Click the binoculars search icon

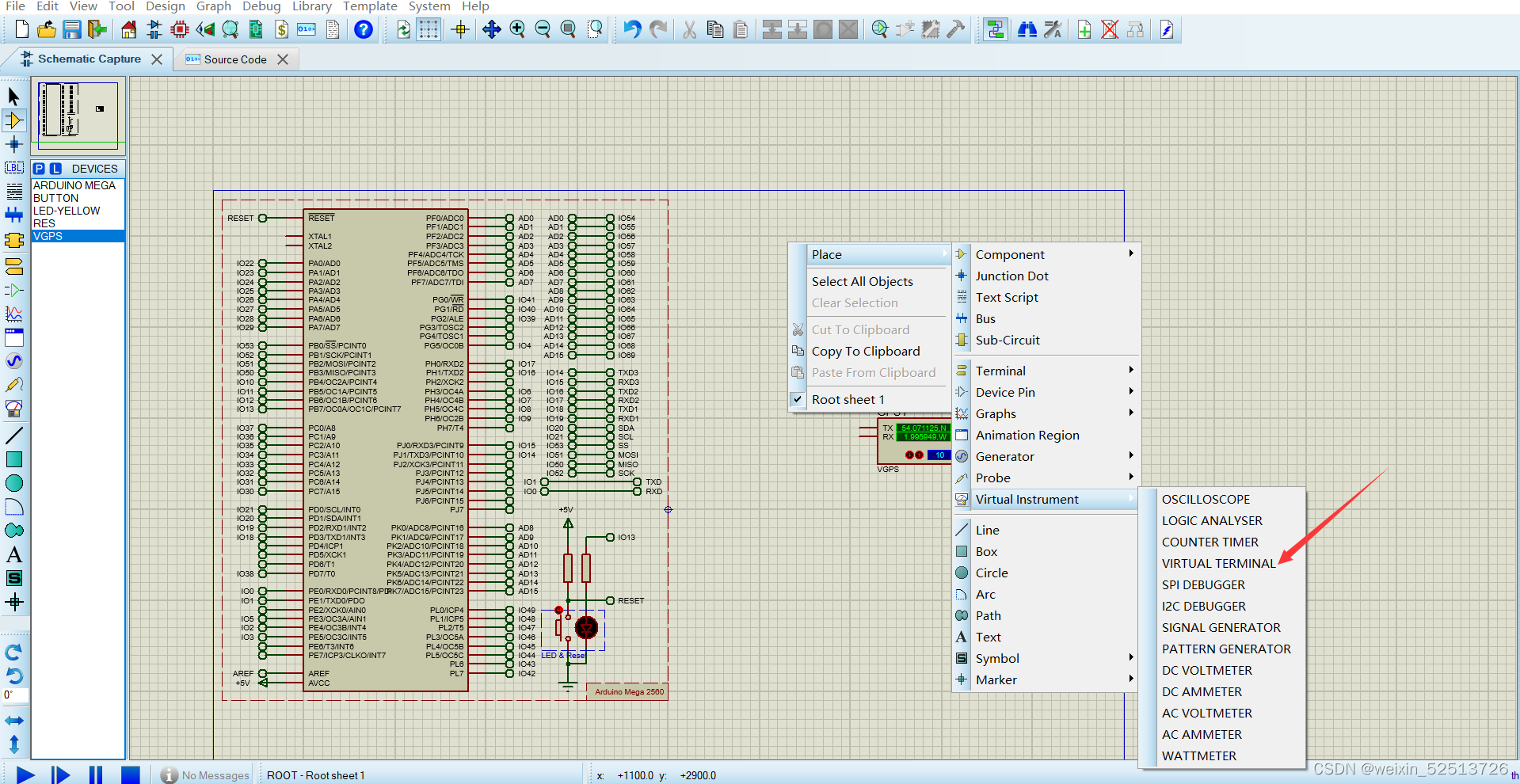(x=1027, y=30)
